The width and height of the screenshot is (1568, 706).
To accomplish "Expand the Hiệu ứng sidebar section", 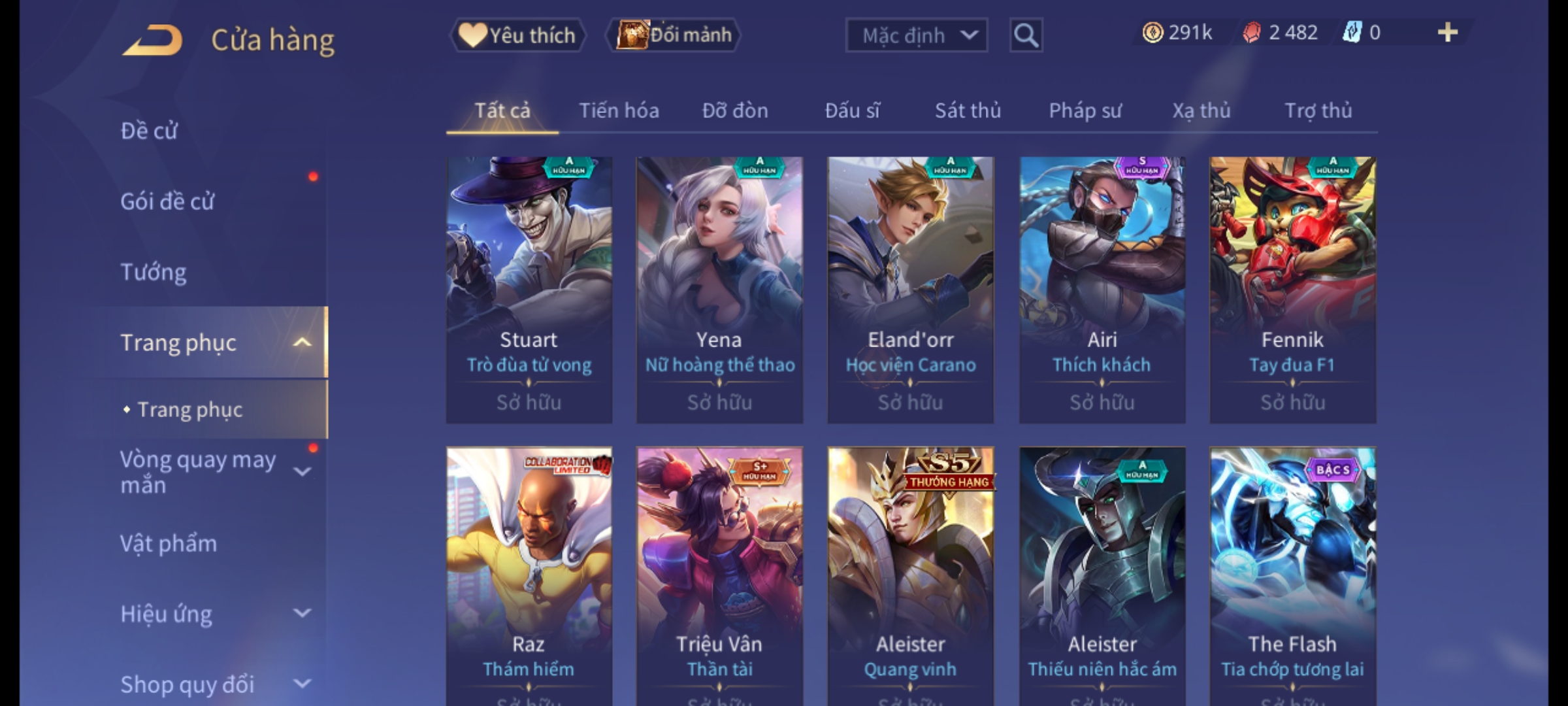I will 302,613.
